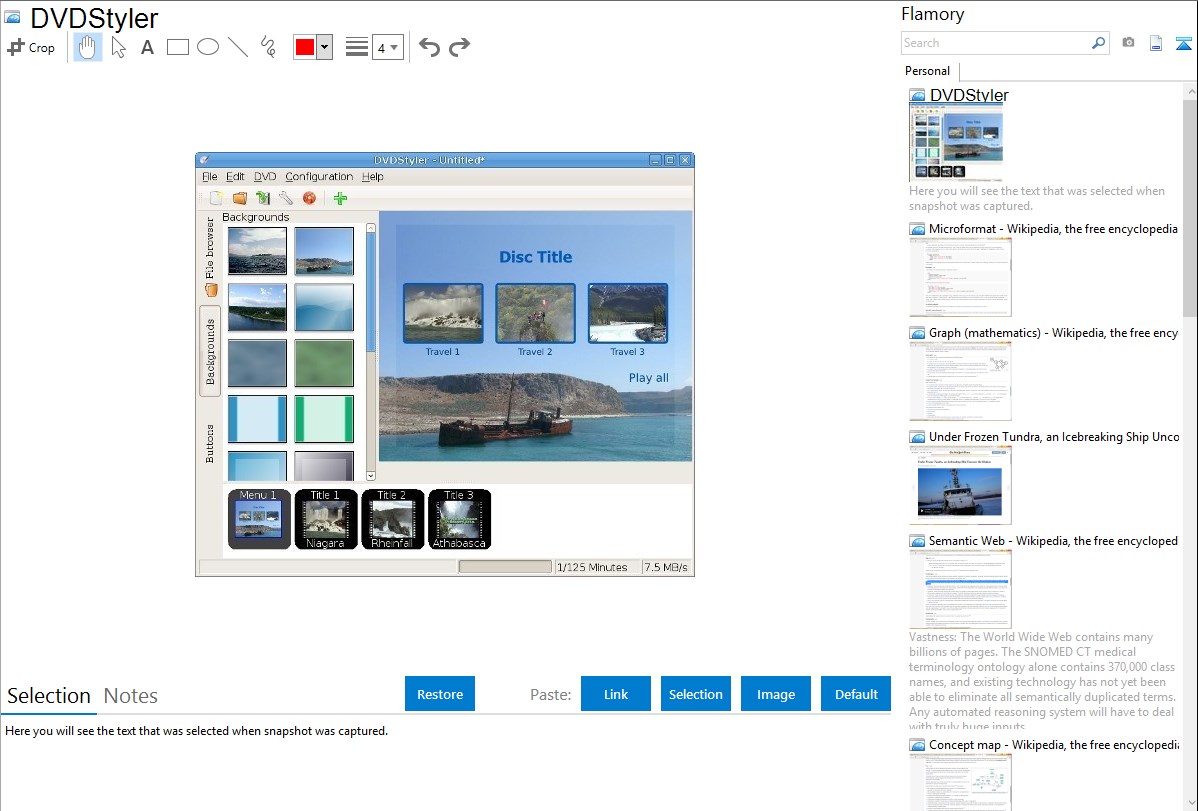
Task: Select the arrow pointer tool
Action: click(x=118, y=47)
